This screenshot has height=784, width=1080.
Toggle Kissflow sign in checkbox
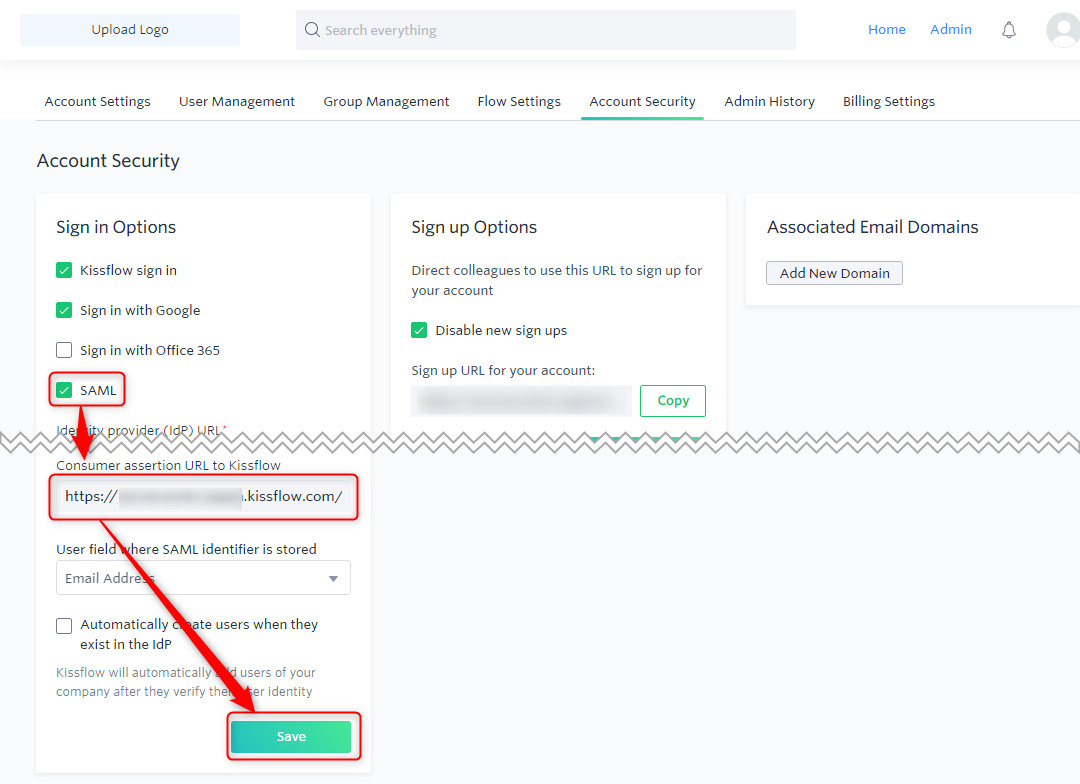[x=64, y=270]
